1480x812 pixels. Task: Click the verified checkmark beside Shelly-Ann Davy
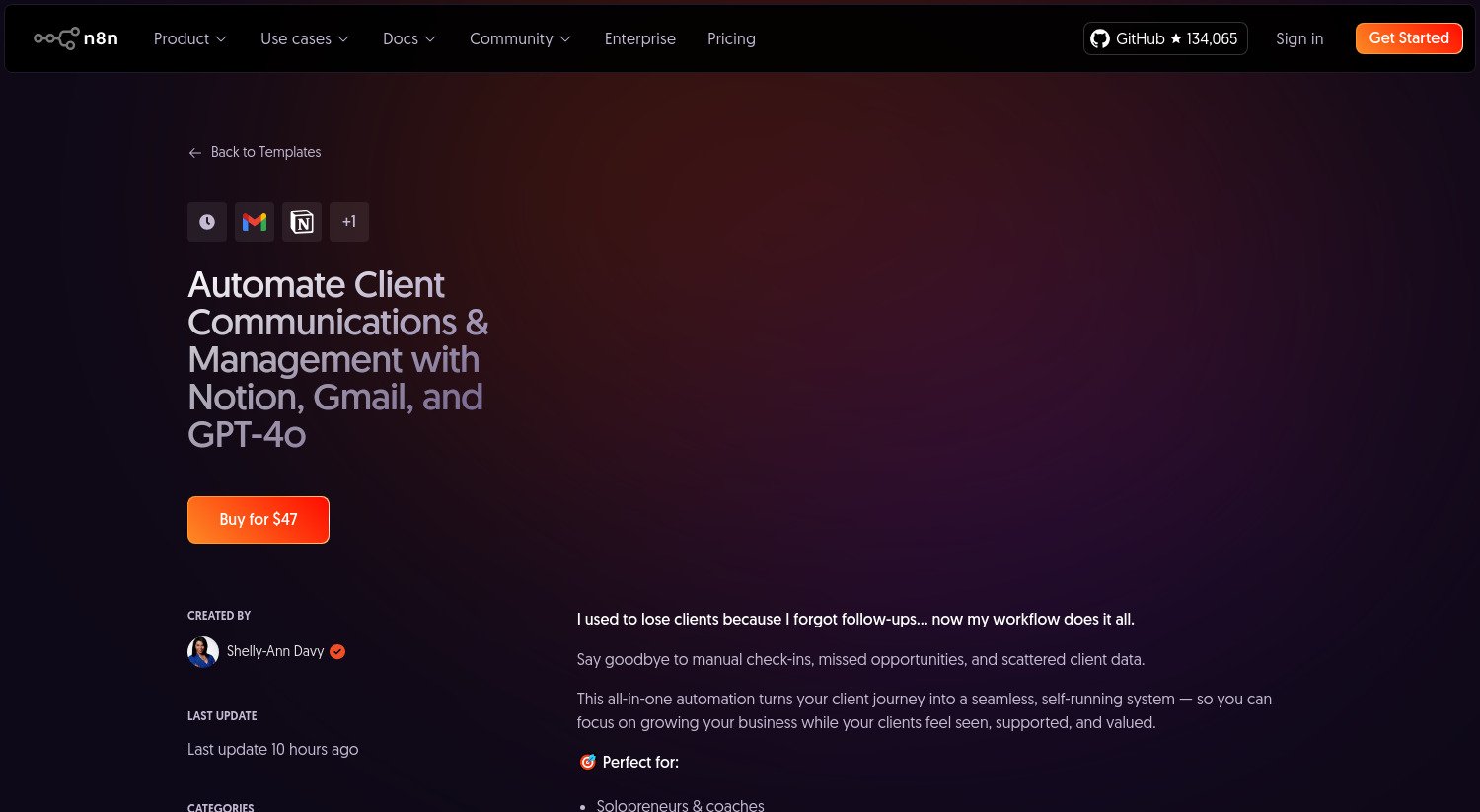(336, 651)
